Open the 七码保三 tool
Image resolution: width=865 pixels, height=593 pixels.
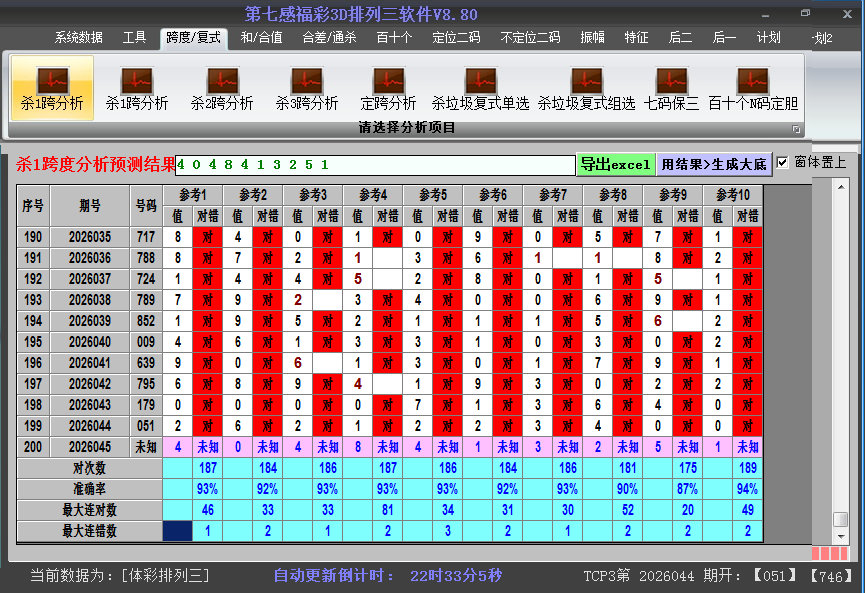tap(671, 88)
